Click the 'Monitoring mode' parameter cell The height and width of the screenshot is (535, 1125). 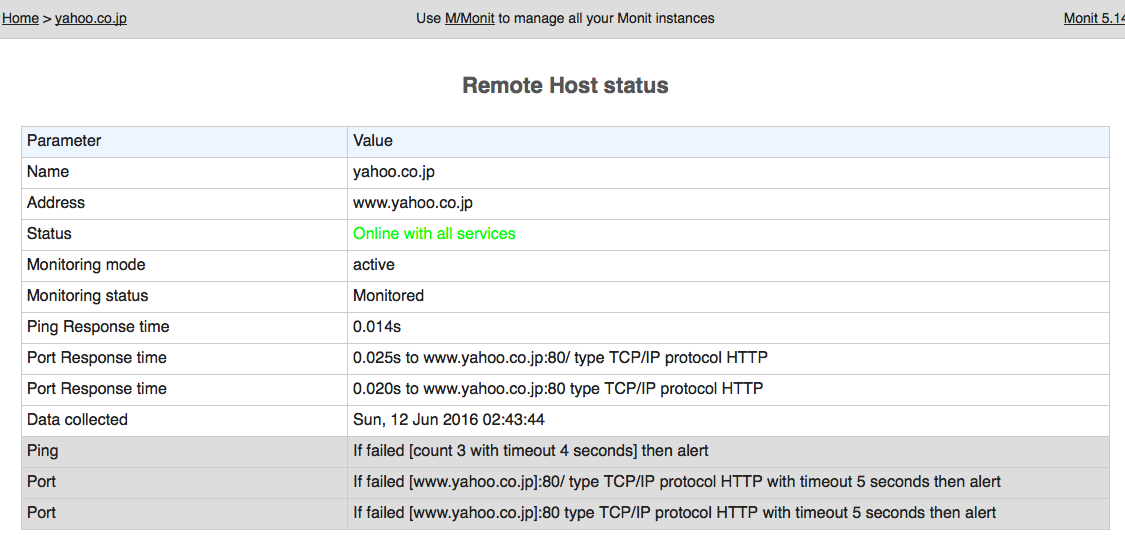[184, 265]
